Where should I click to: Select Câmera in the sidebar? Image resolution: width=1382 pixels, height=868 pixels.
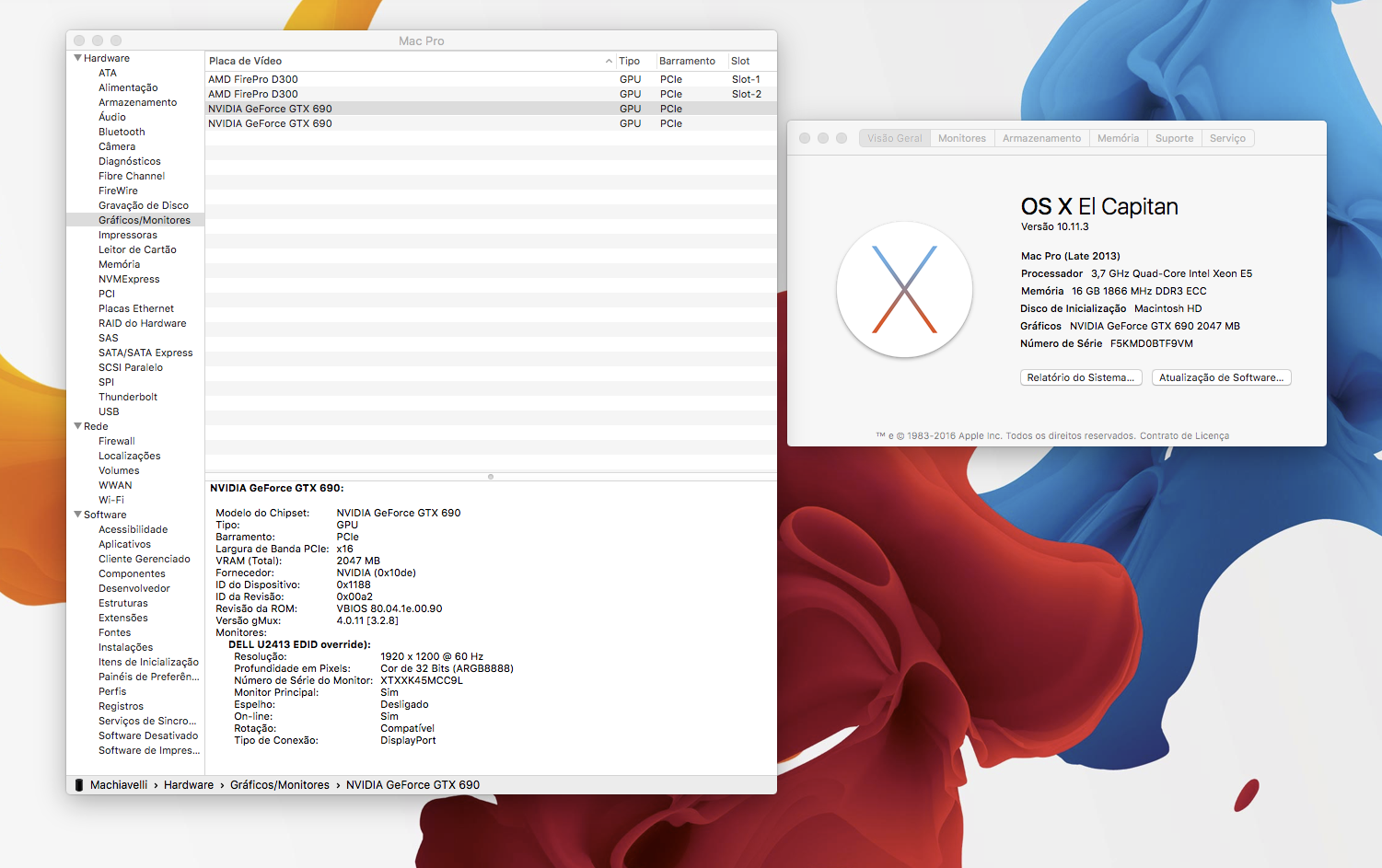coord(117,146)
